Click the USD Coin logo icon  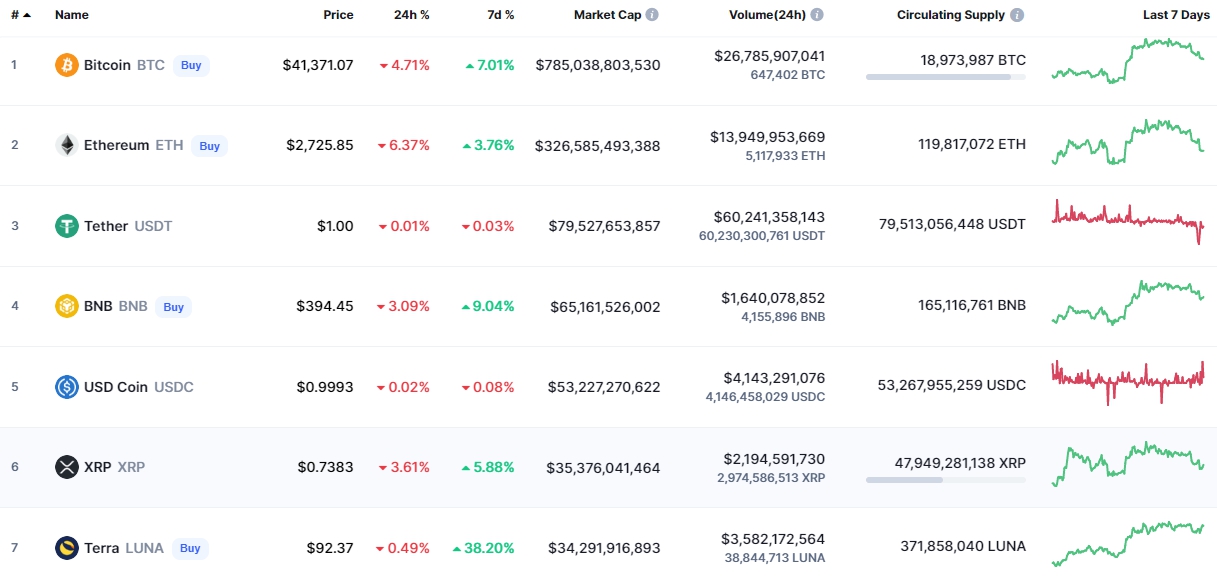click(x=66, y=387)
